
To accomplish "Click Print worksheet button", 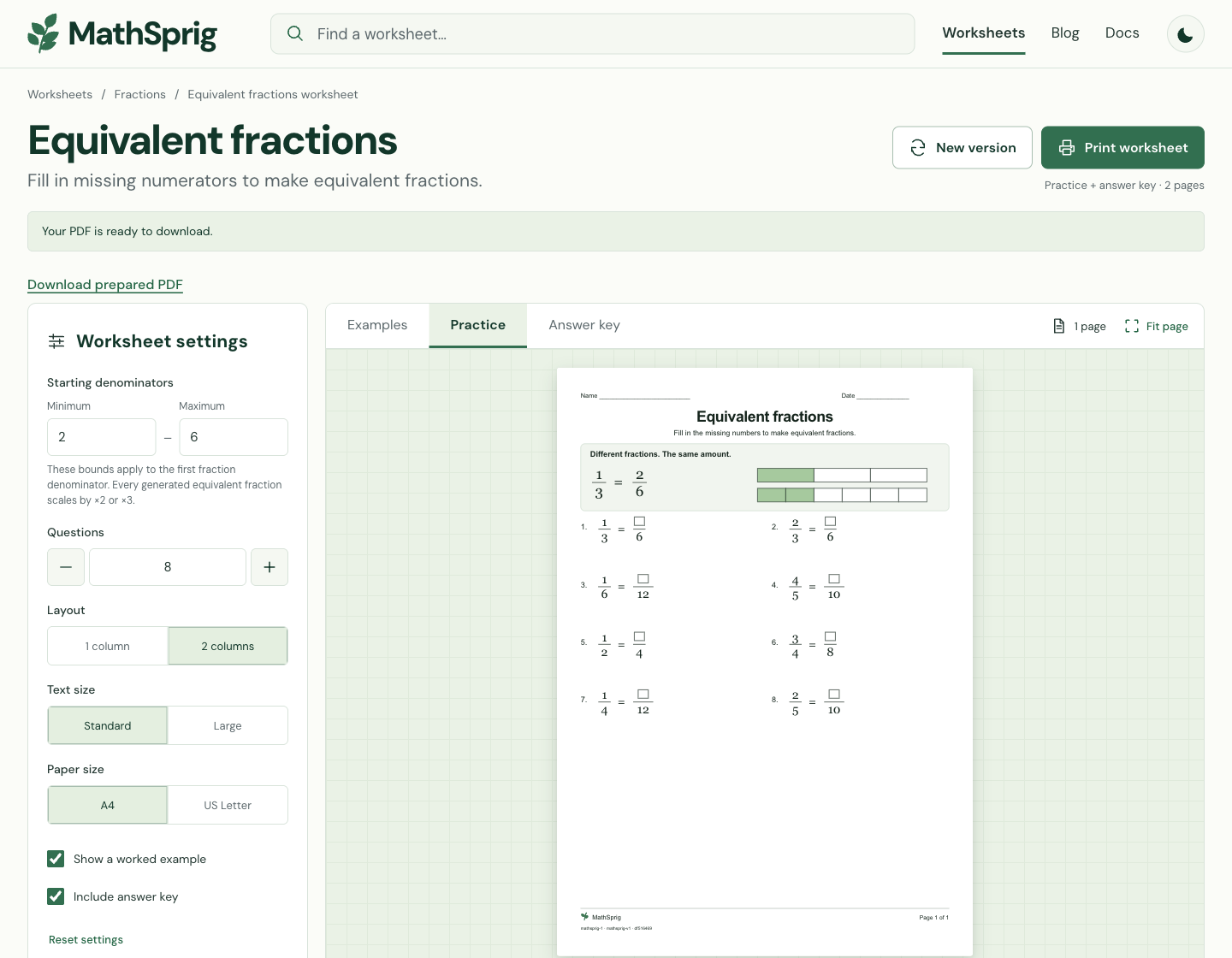I will point(1122,148).
